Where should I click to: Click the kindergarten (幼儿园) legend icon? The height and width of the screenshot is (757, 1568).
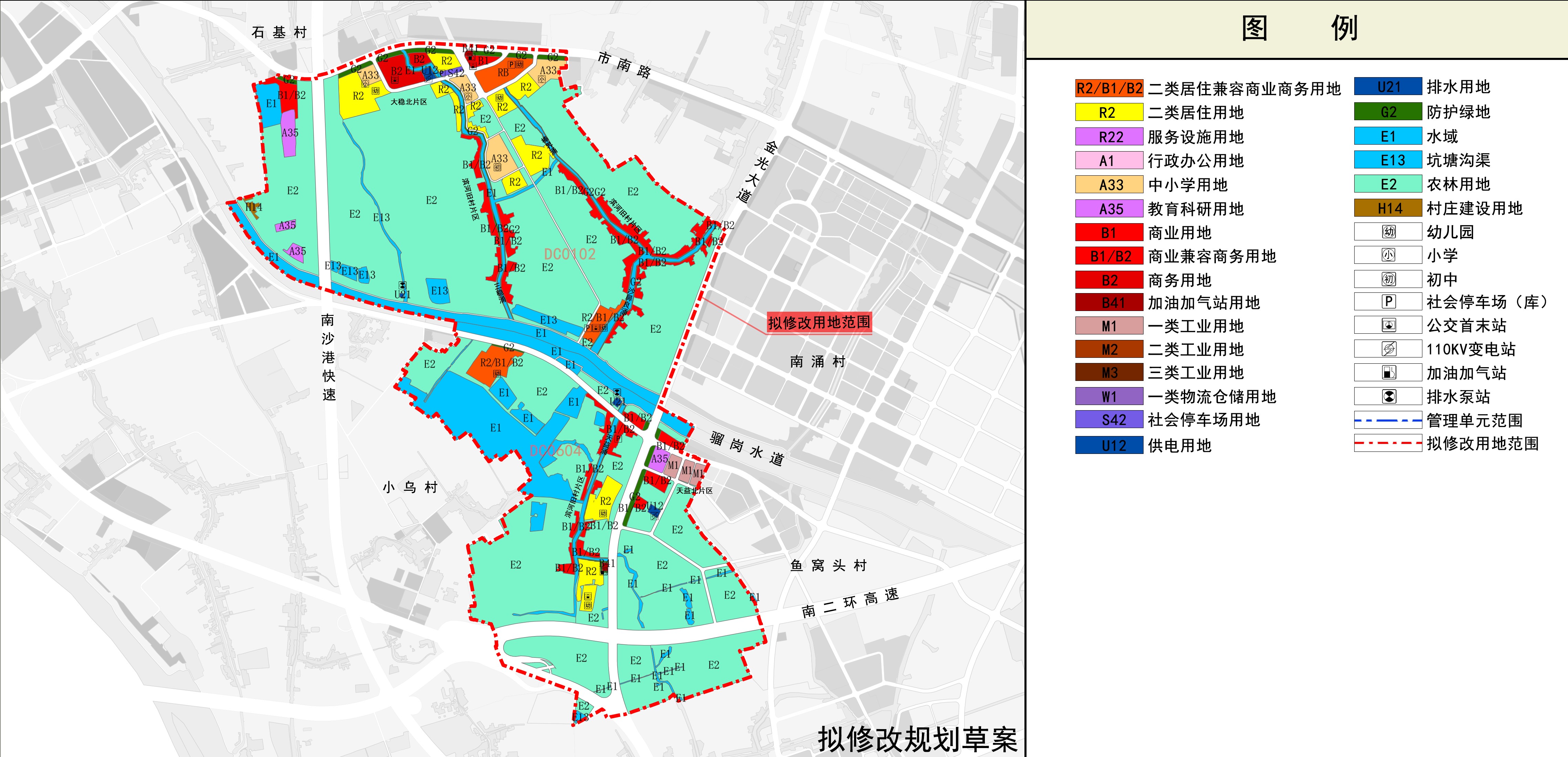point(1388,232)
